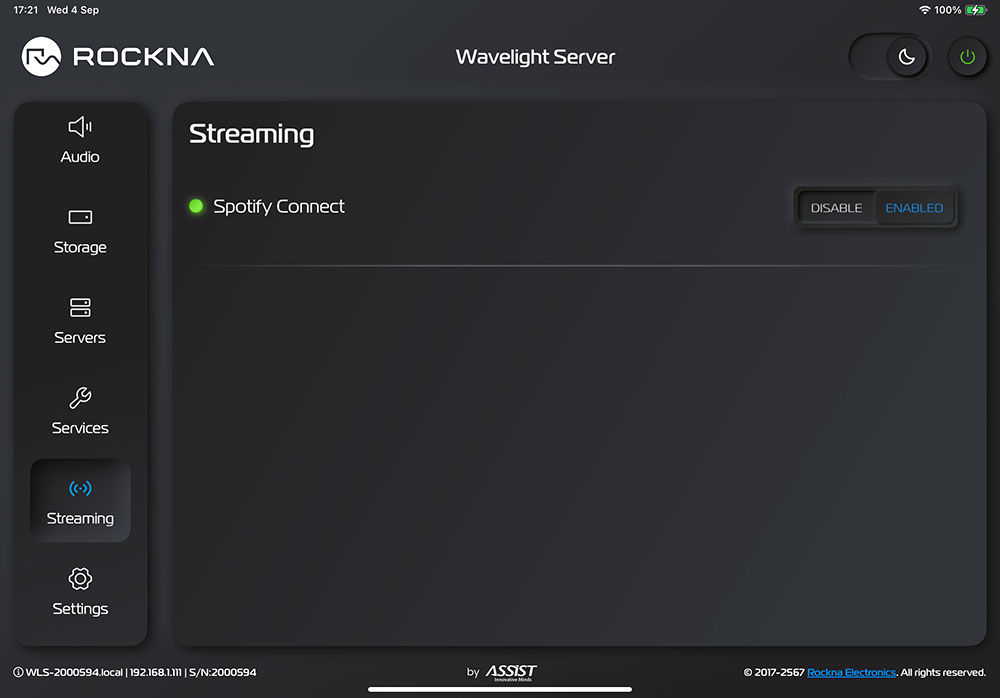Open the Storage drive icon
The width and height of the screenshot is (1000, 698).
coord(80,217)
